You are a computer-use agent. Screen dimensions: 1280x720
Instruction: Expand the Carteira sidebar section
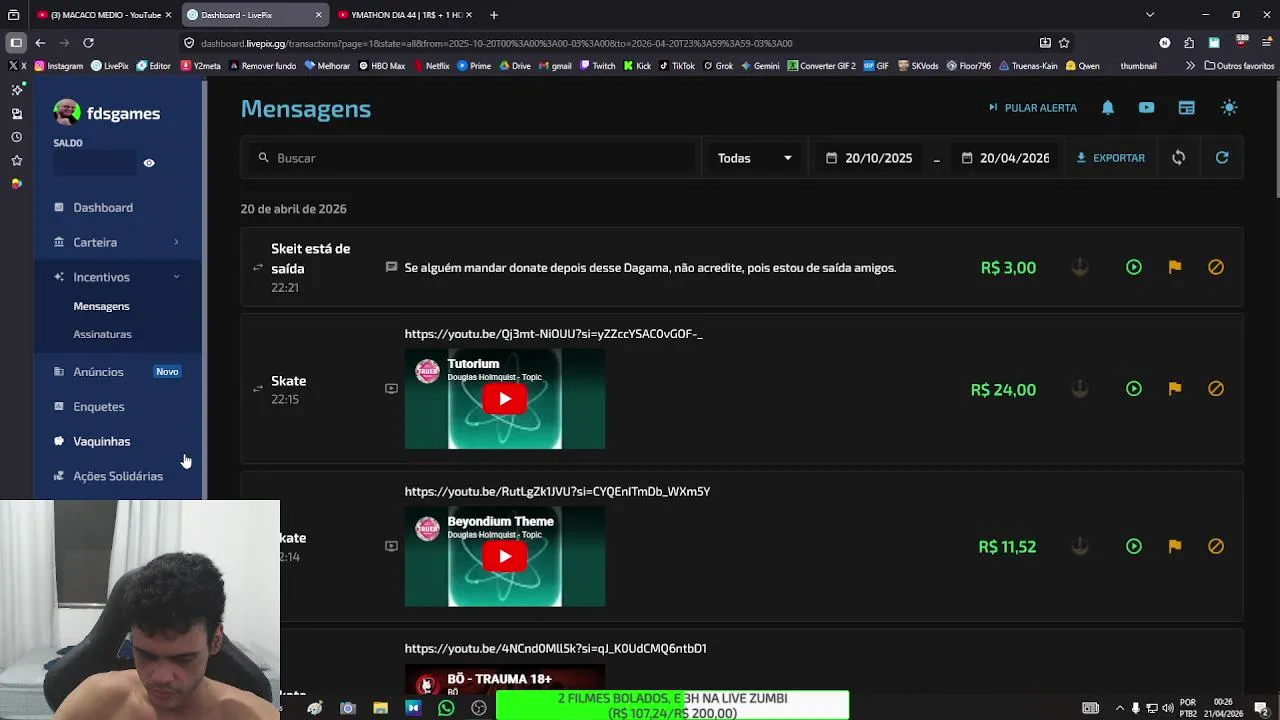pyautogui.click(x=117, y=243)
